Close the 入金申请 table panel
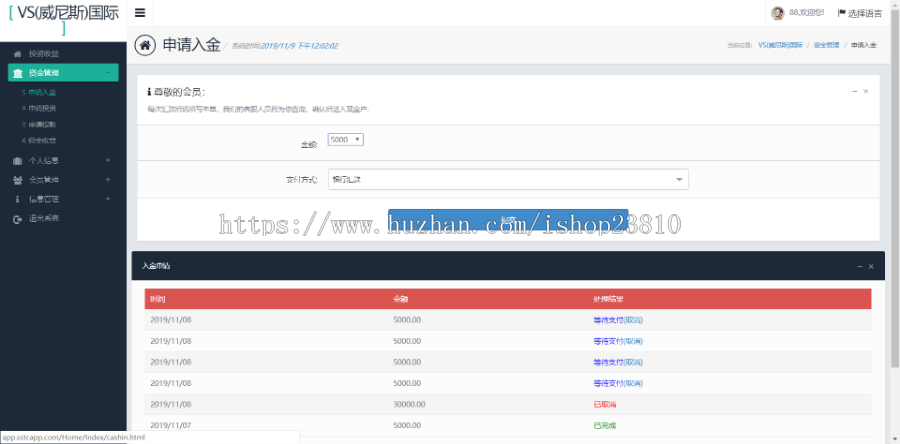The width and height of the screenshot is (900, 444). [871, 267]
